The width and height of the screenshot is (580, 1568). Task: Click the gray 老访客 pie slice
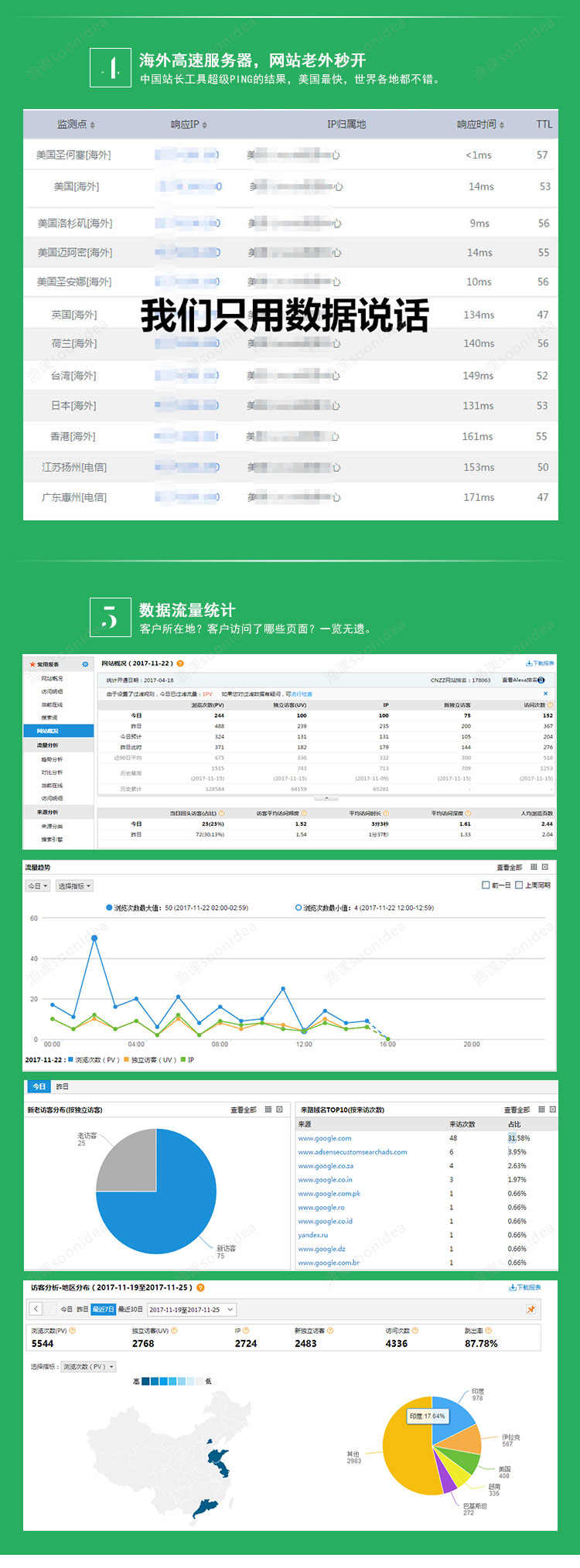pos(130,1162)
